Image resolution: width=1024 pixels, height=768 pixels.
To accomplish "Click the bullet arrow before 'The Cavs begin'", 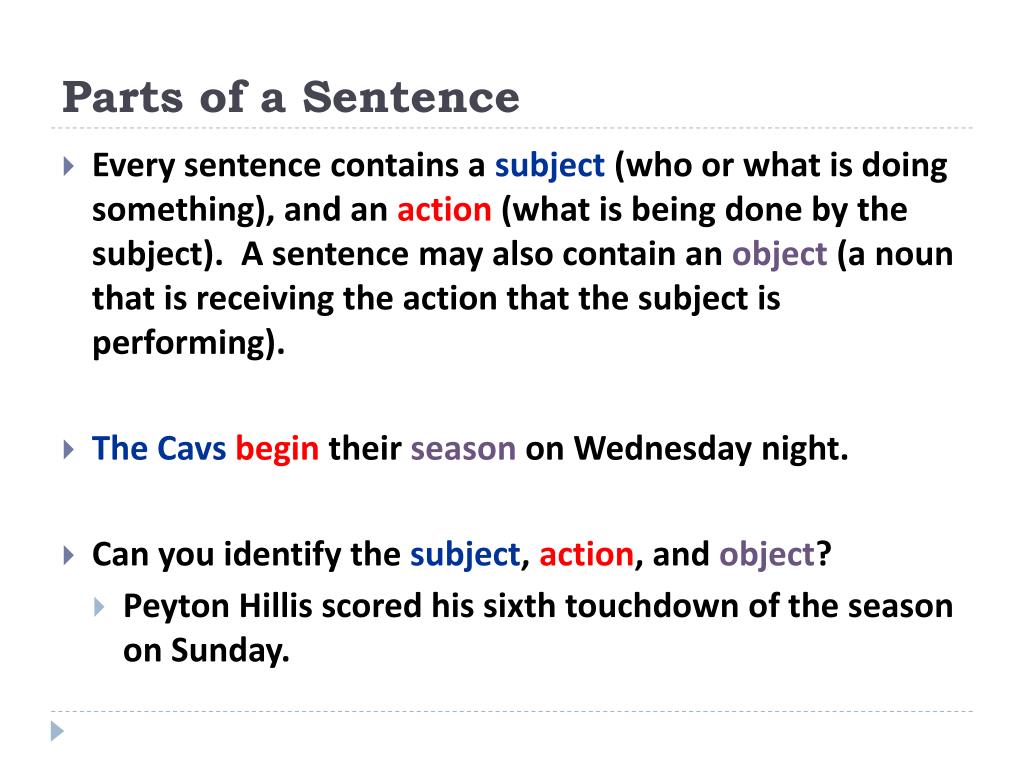I will pos(69,449).
